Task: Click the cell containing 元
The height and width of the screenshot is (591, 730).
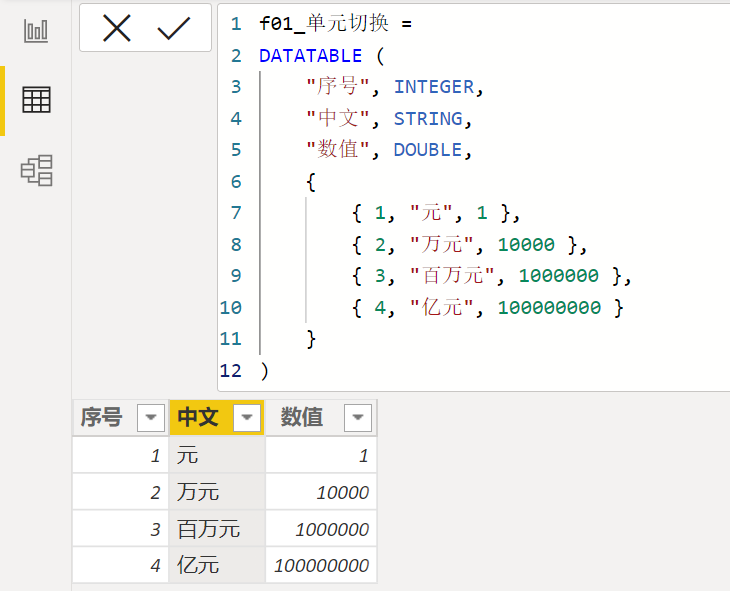Action: (217, 455)
